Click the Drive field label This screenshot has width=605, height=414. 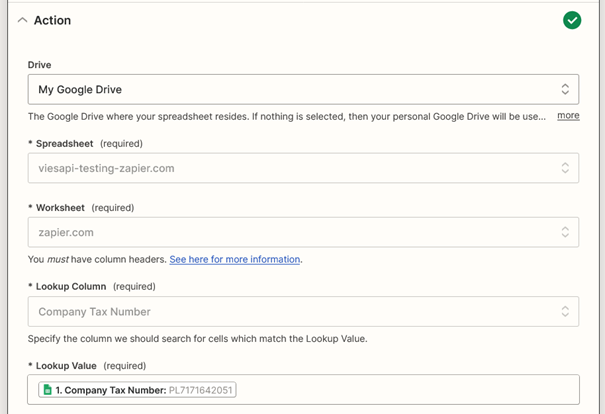[39, 65]
